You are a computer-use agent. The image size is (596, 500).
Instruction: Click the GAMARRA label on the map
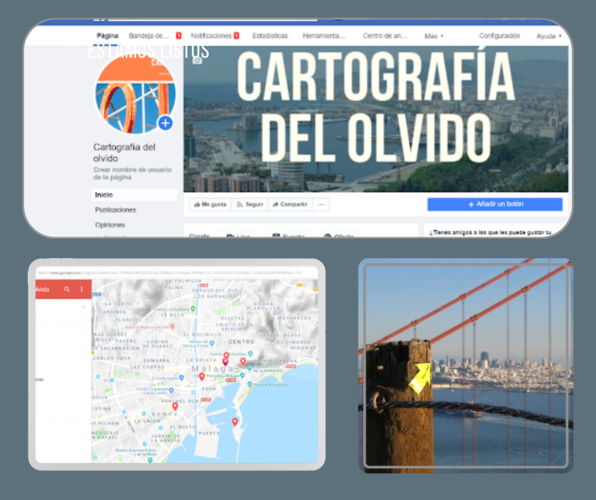156,360
